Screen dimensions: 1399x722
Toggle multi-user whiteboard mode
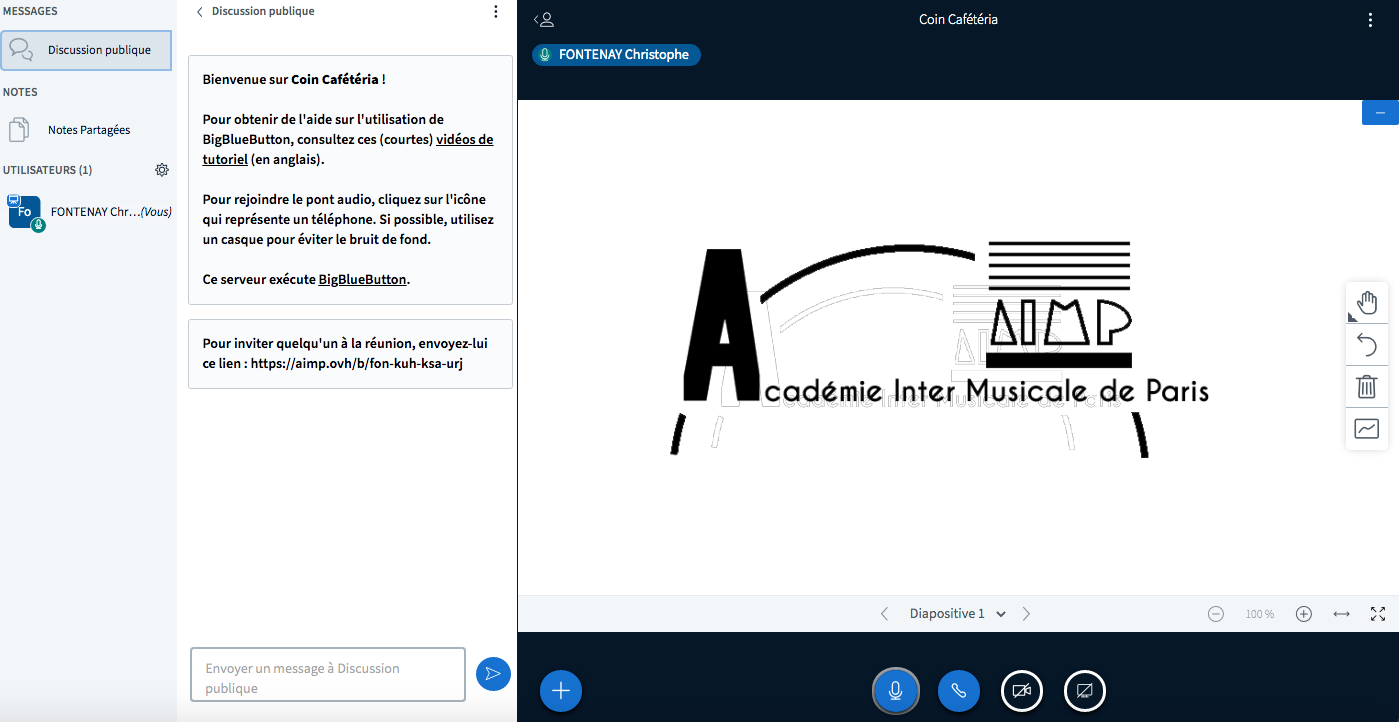1367,429
